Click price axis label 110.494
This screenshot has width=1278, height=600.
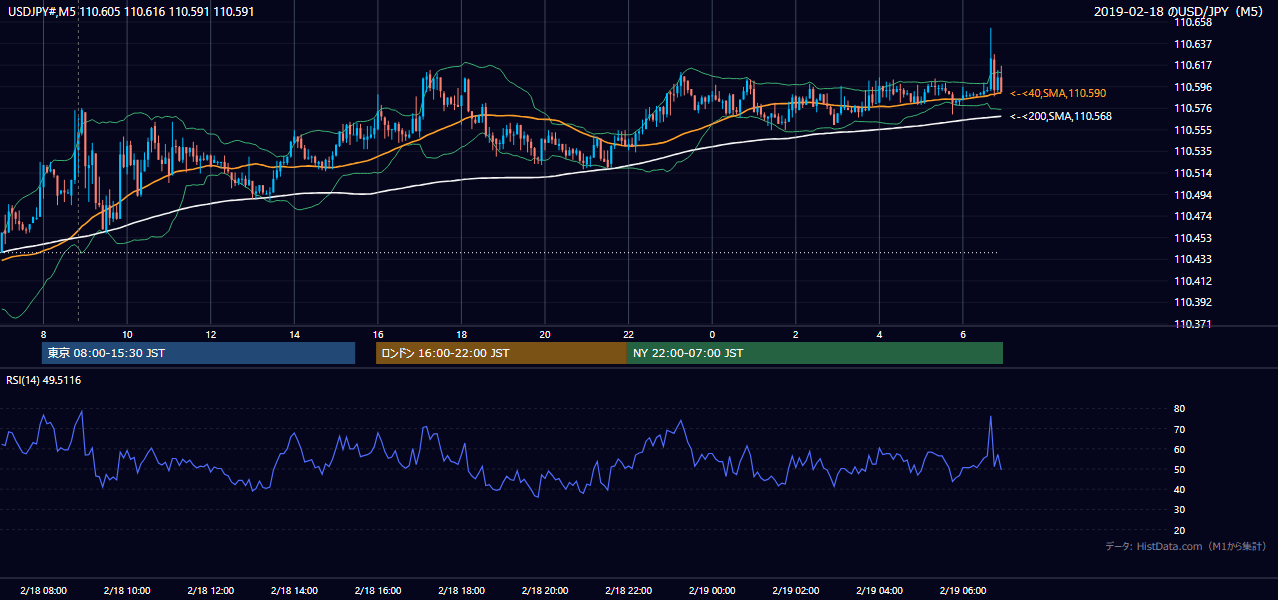[1192, 195]
